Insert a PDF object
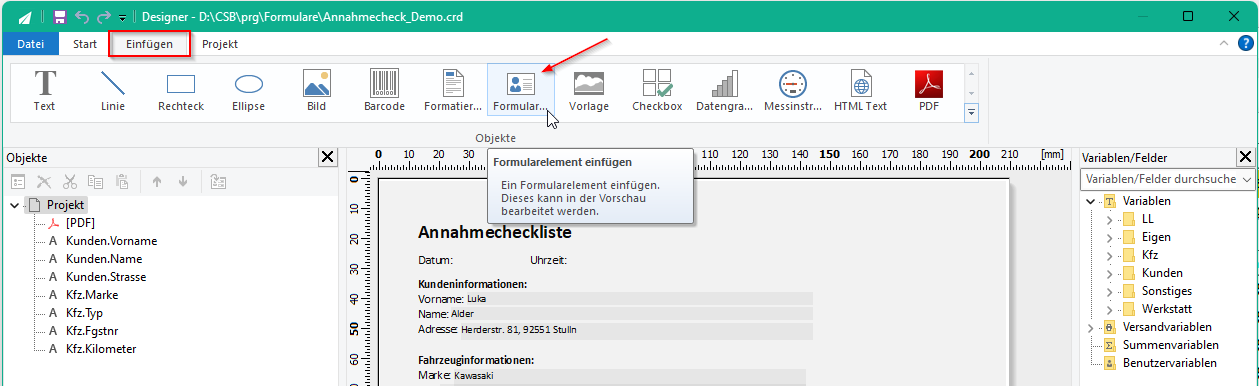This screenshot has width=1259, height=386. [x=929, y=91]
